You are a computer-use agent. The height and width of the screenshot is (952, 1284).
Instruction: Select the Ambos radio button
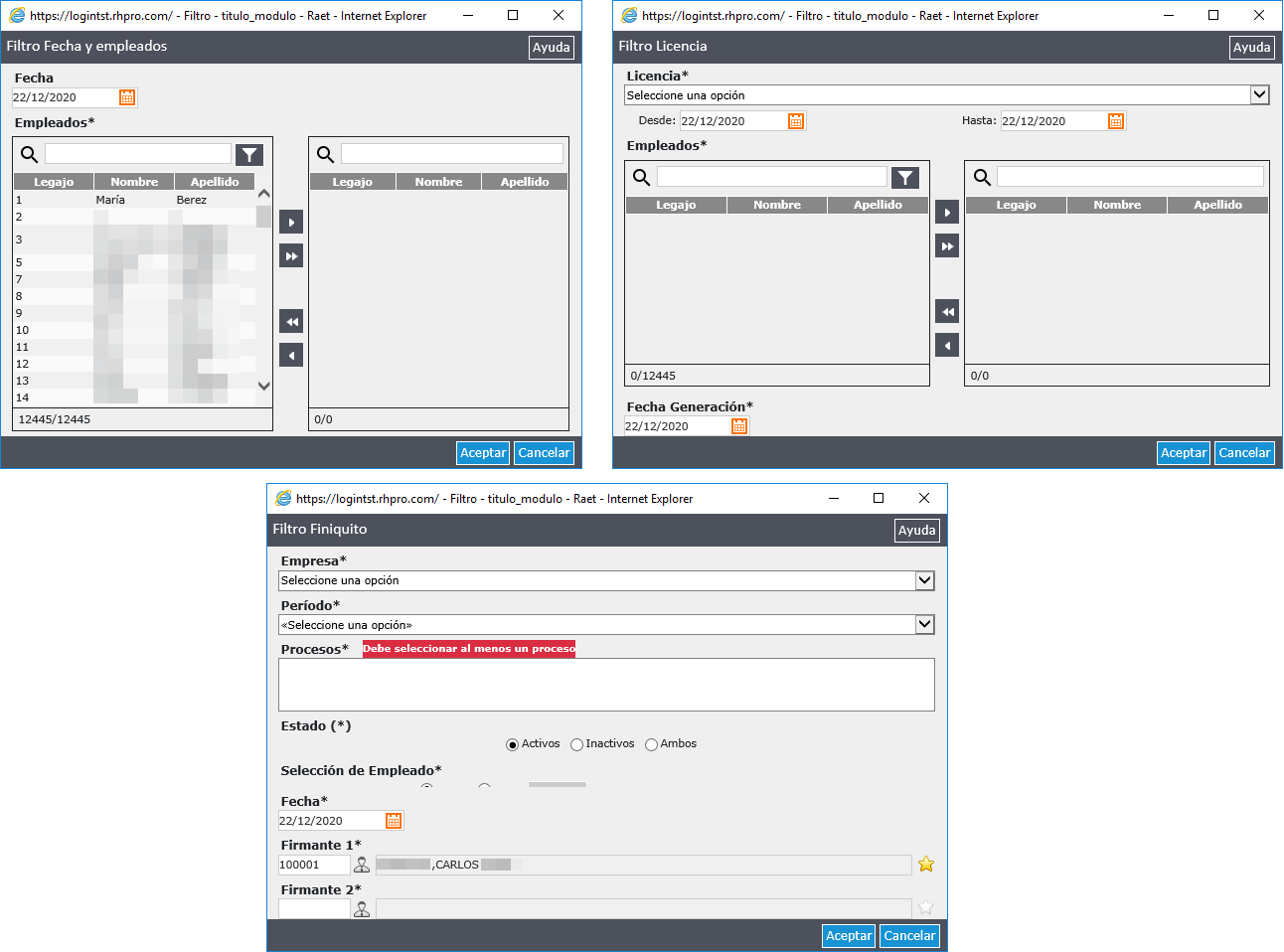click(x=651, y=744)
